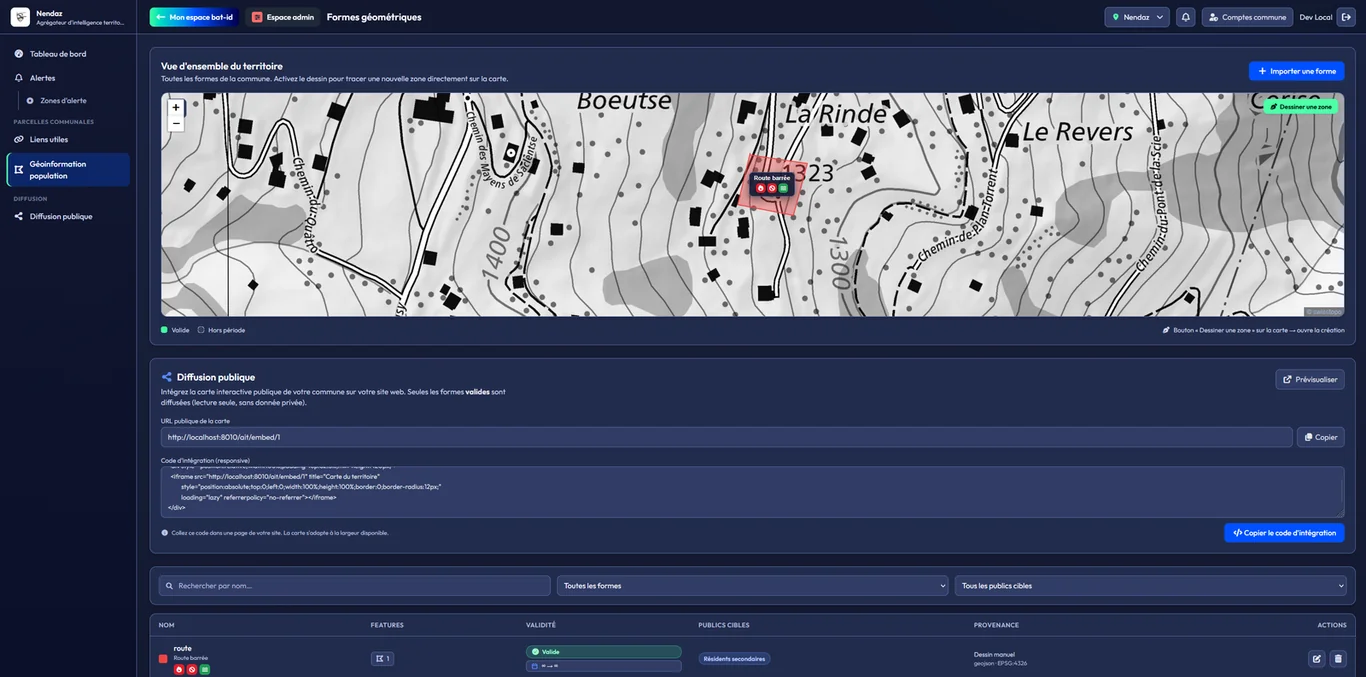
Task: Click the green icon in route row
Action: point(205,669)
